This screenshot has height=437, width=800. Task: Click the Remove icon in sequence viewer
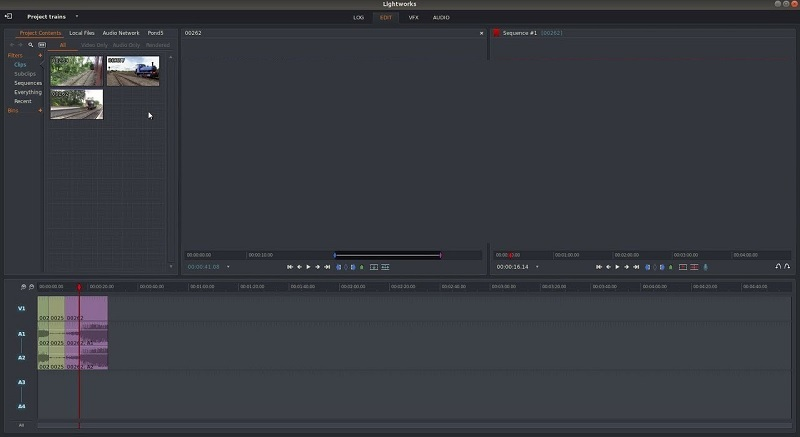(683, 267)
